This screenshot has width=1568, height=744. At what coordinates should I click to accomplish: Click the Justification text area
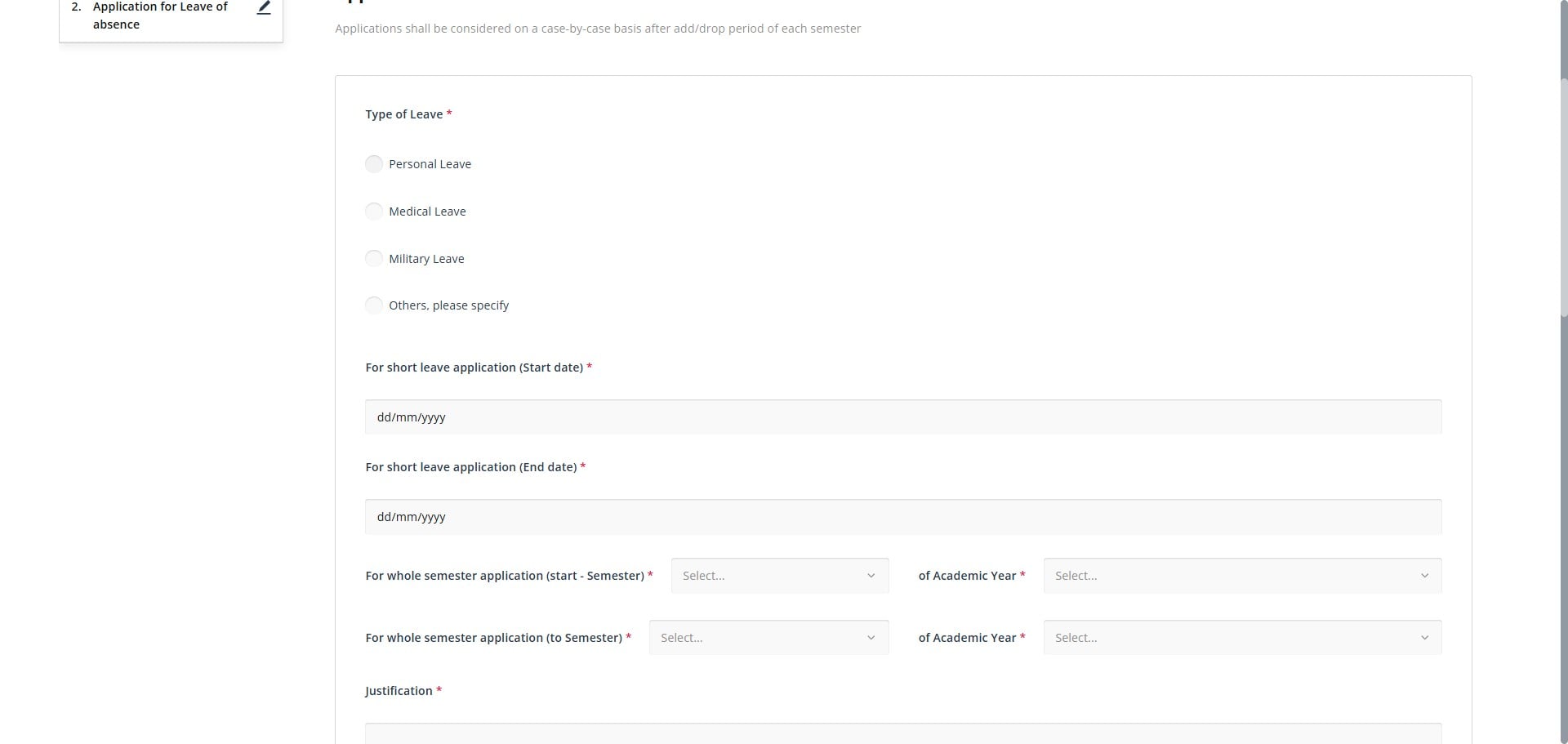[903, 733]
